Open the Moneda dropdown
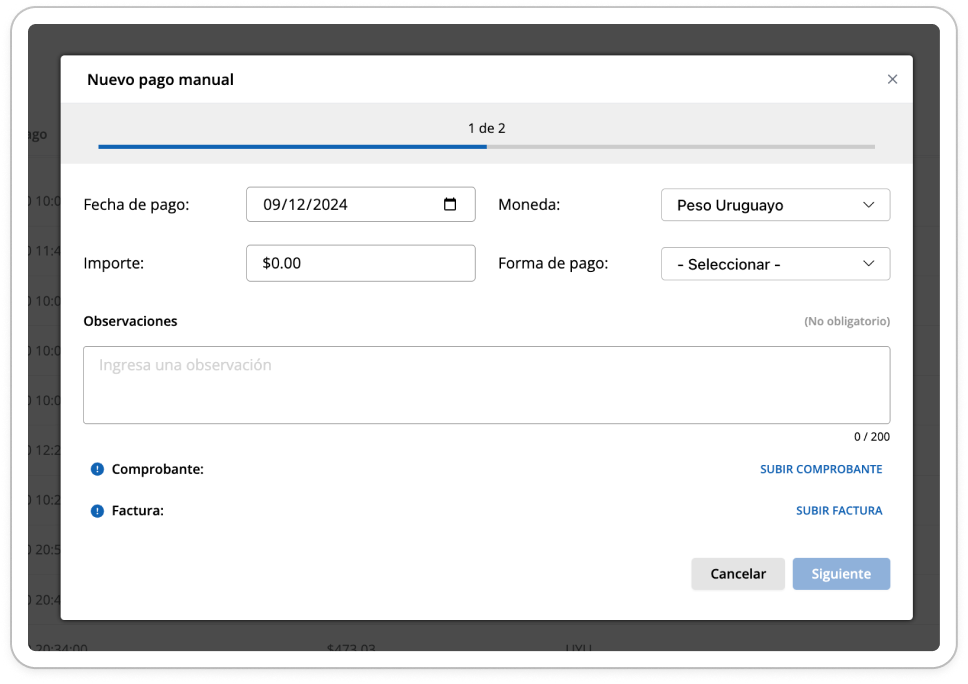 [x=775, y=205]
